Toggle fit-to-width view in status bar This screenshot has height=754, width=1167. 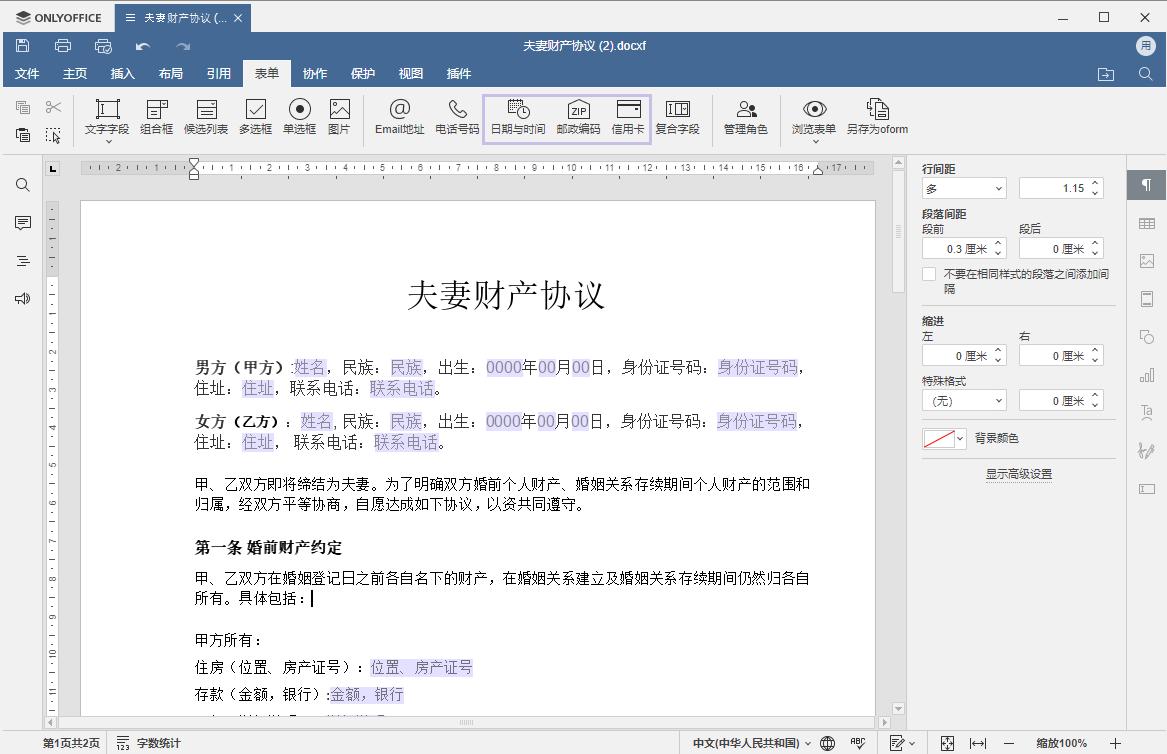[x=977, y=743]
